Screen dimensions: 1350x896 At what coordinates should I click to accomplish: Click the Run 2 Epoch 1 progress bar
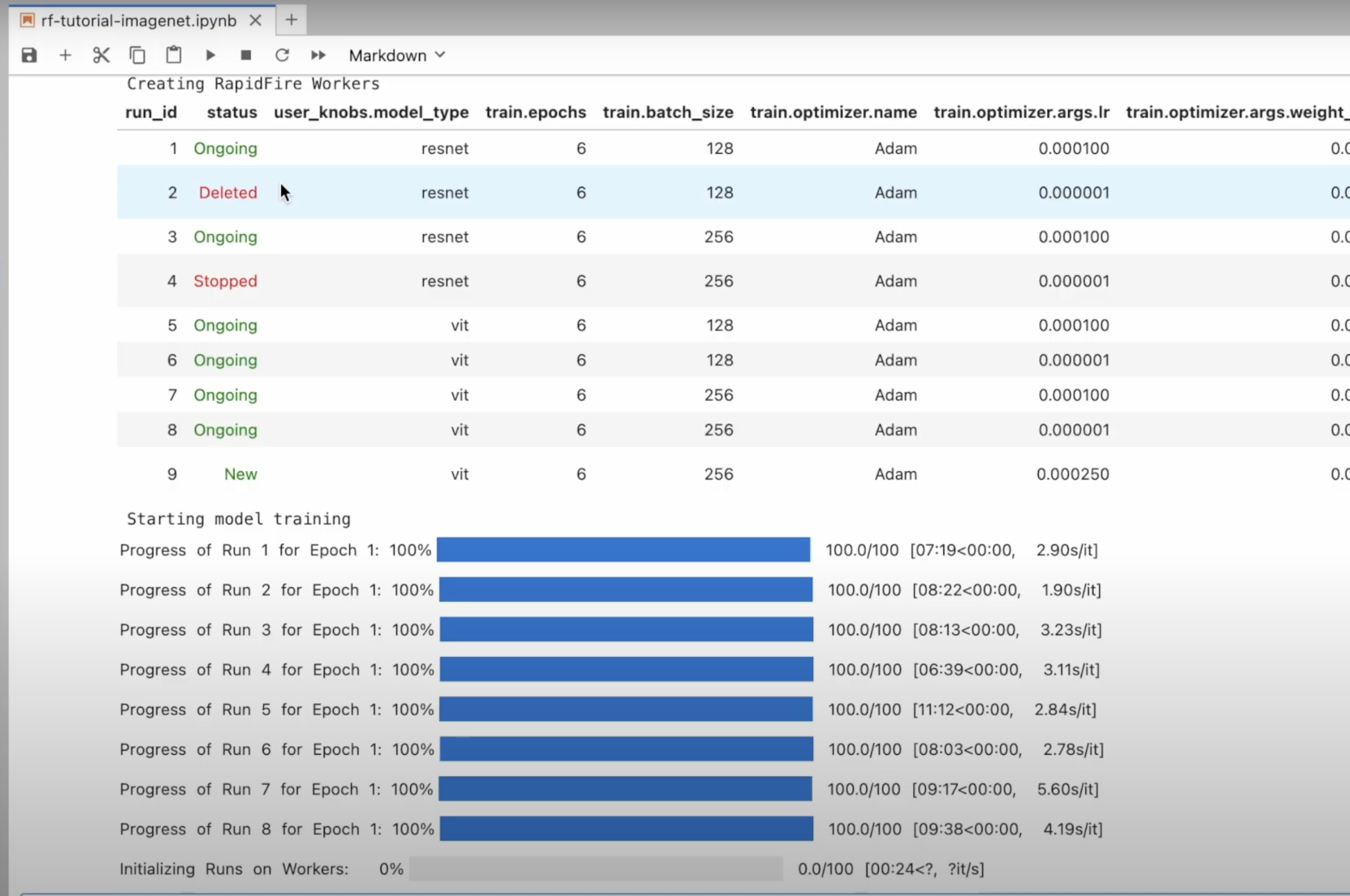coord(626,589)
